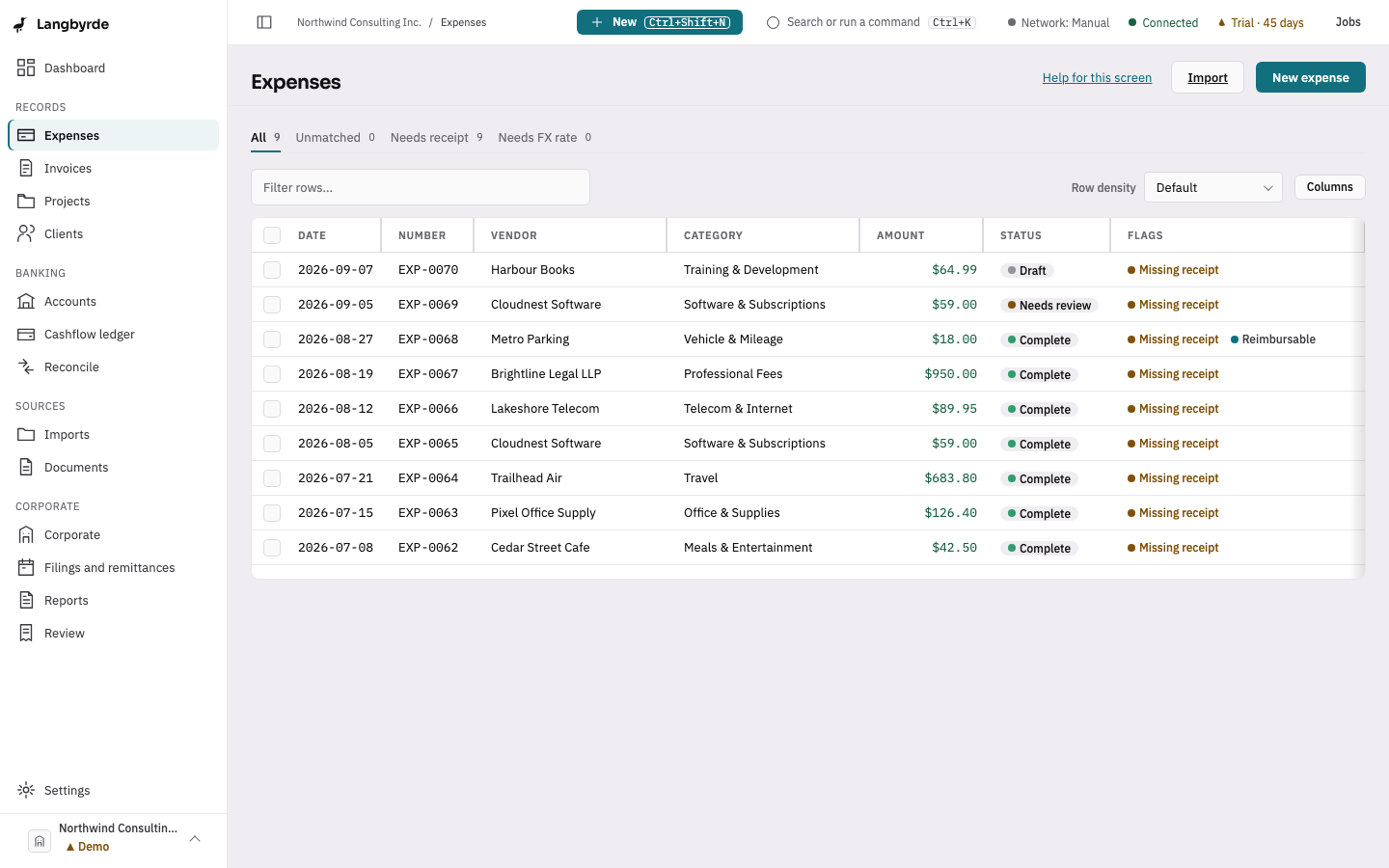Tick the select-all checkbox in table header
This screenshot has width=1389, height=868.
pos(272,235)
